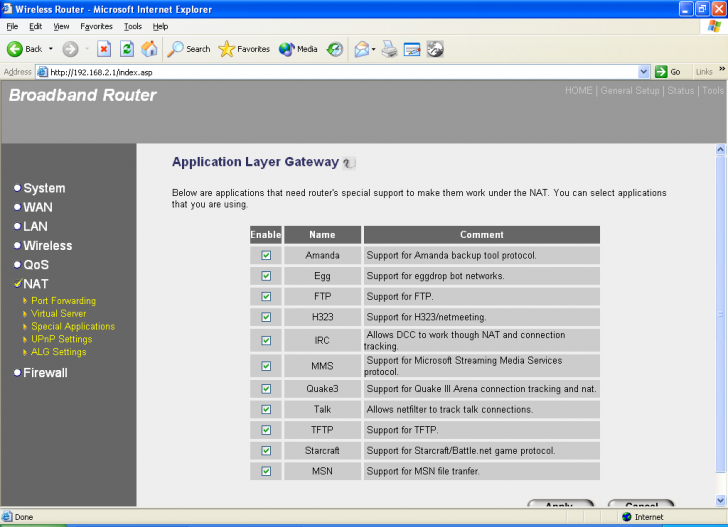
Task: Open Favorites star in toolbar
Action: (227, 49)
